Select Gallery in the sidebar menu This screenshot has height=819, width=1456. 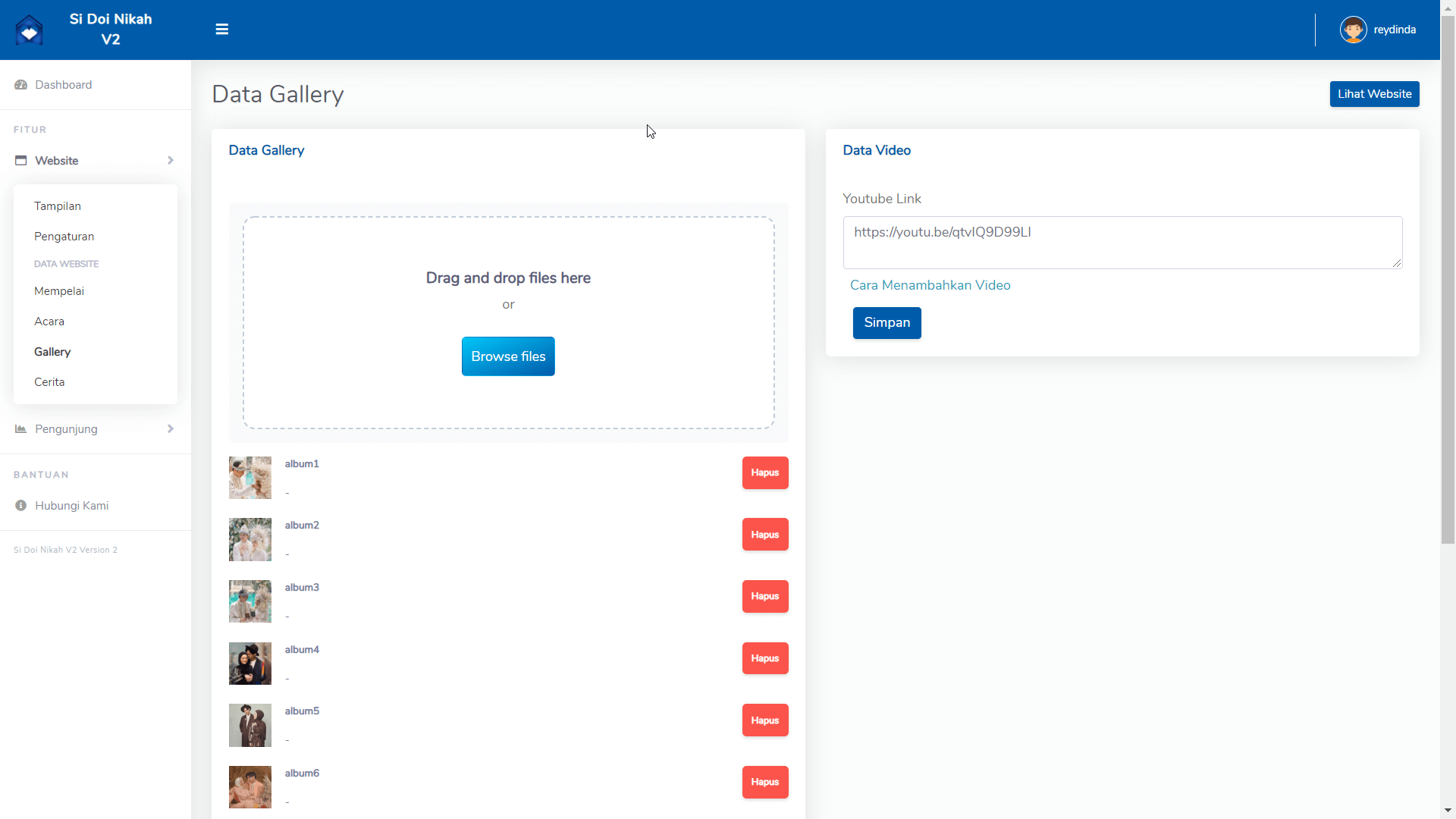[x=52, y=351]
